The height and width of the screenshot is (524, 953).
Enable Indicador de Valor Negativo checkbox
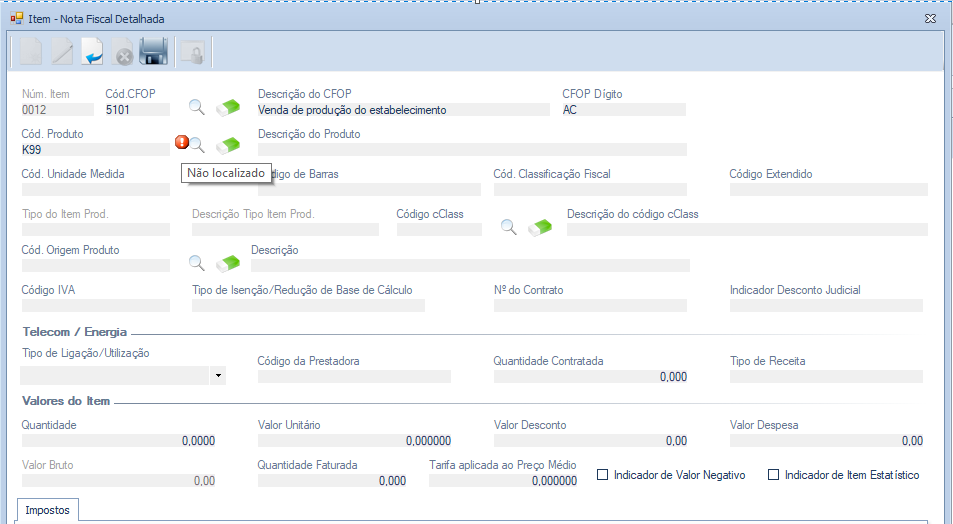602,475
